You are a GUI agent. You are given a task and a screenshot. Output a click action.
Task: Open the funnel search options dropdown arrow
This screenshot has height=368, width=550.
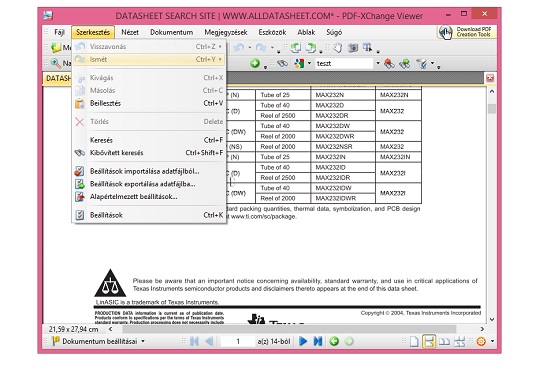tap(432, 63)
